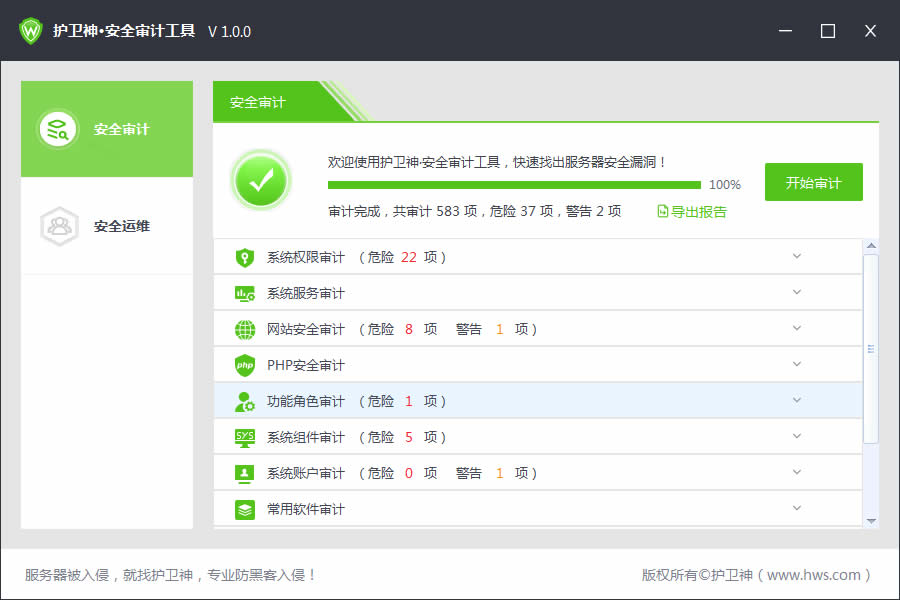This screenshot has height=600, width=900.
Task: Open the 安全运维 sidebar label
Action: tap(122, 226)
